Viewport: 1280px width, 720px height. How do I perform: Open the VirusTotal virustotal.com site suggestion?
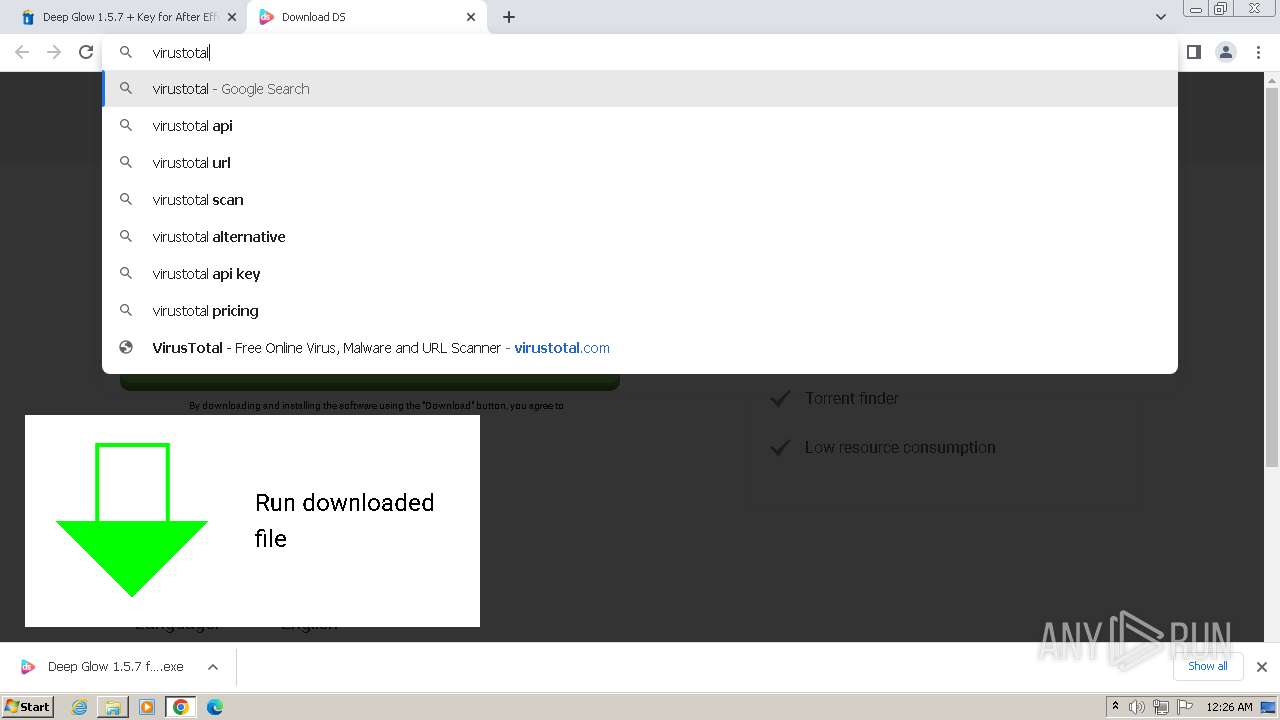[640, 348]
